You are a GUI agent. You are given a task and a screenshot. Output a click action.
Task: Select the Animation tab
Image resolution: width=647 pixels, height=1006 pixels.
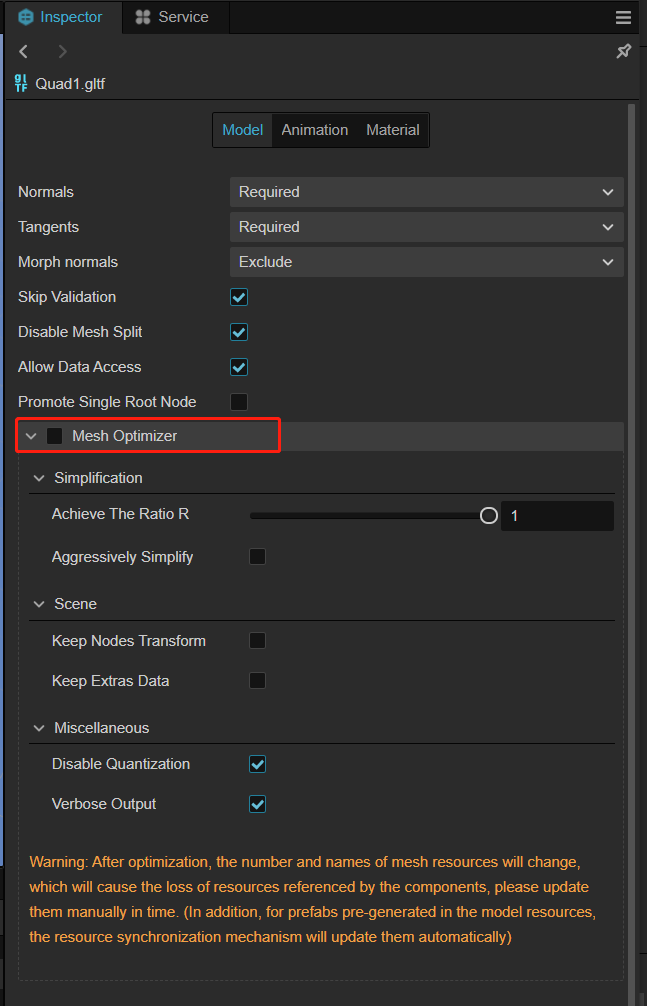(314, 130)
